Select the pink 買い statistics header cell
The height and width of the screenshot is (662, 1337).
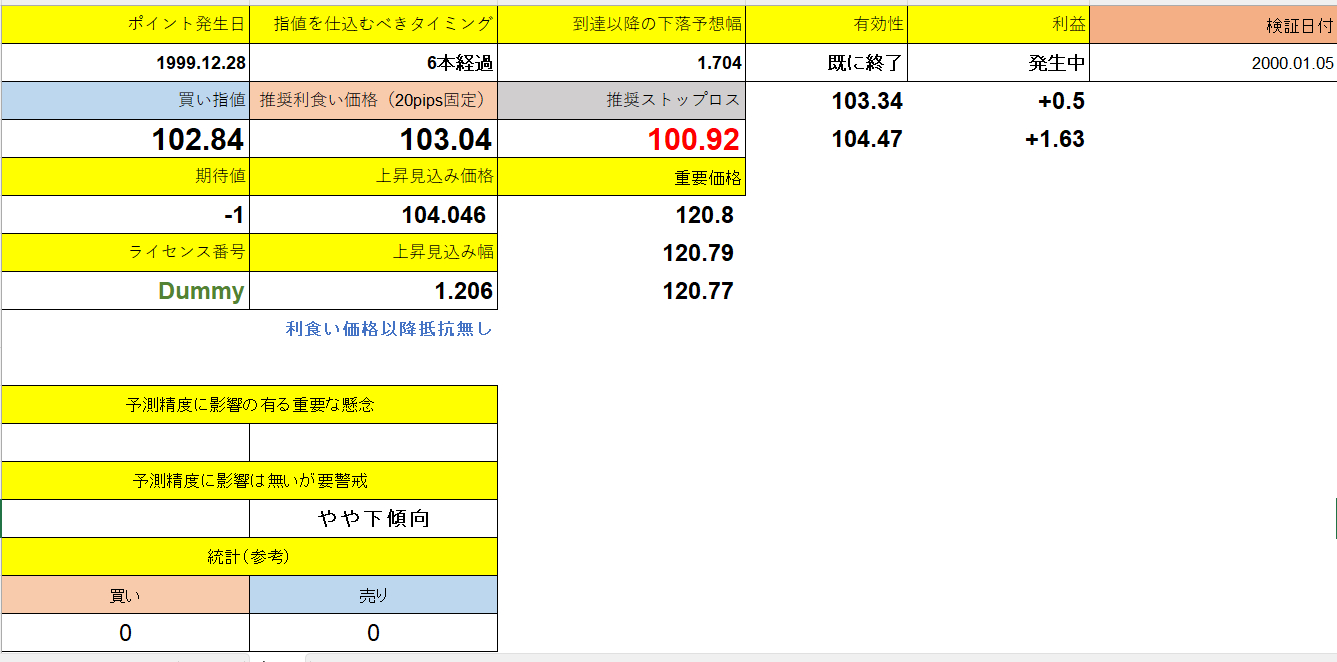pos(125,594)
